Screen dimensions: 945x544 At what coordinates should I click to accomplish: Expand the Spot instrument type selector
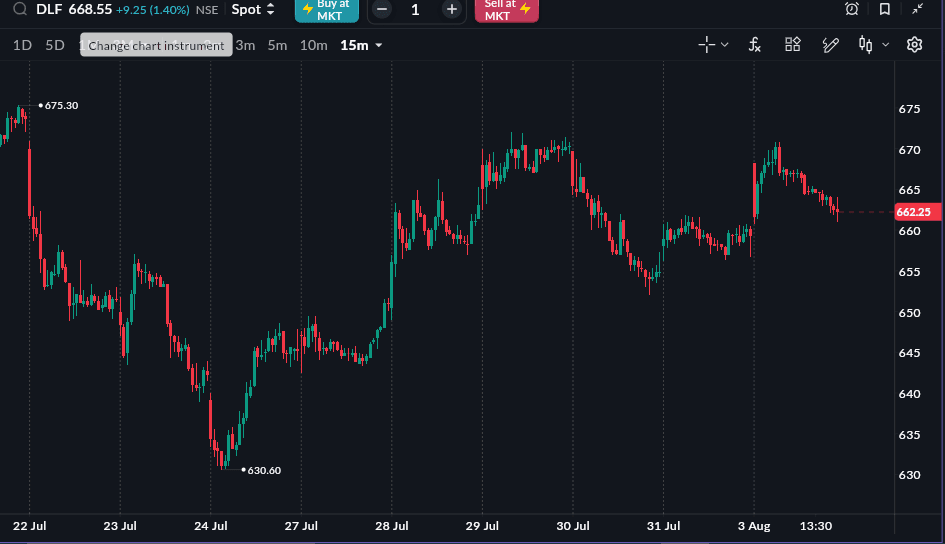[253, 9]
